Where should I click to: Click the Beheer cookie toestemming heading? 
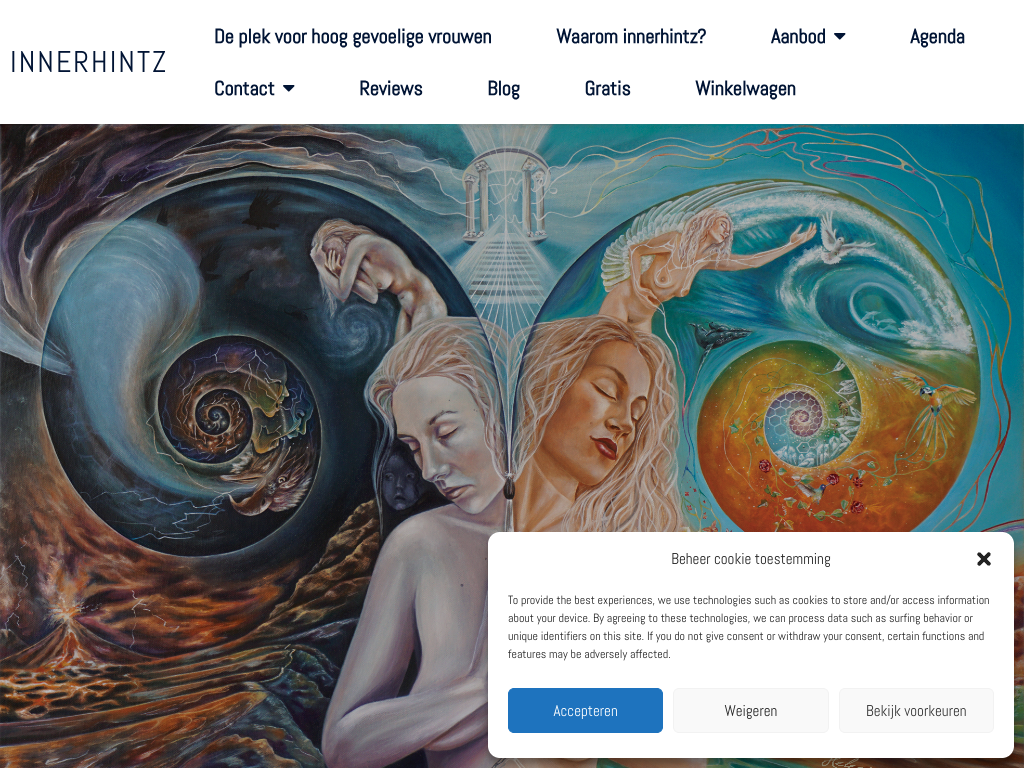tap(750, 559)
